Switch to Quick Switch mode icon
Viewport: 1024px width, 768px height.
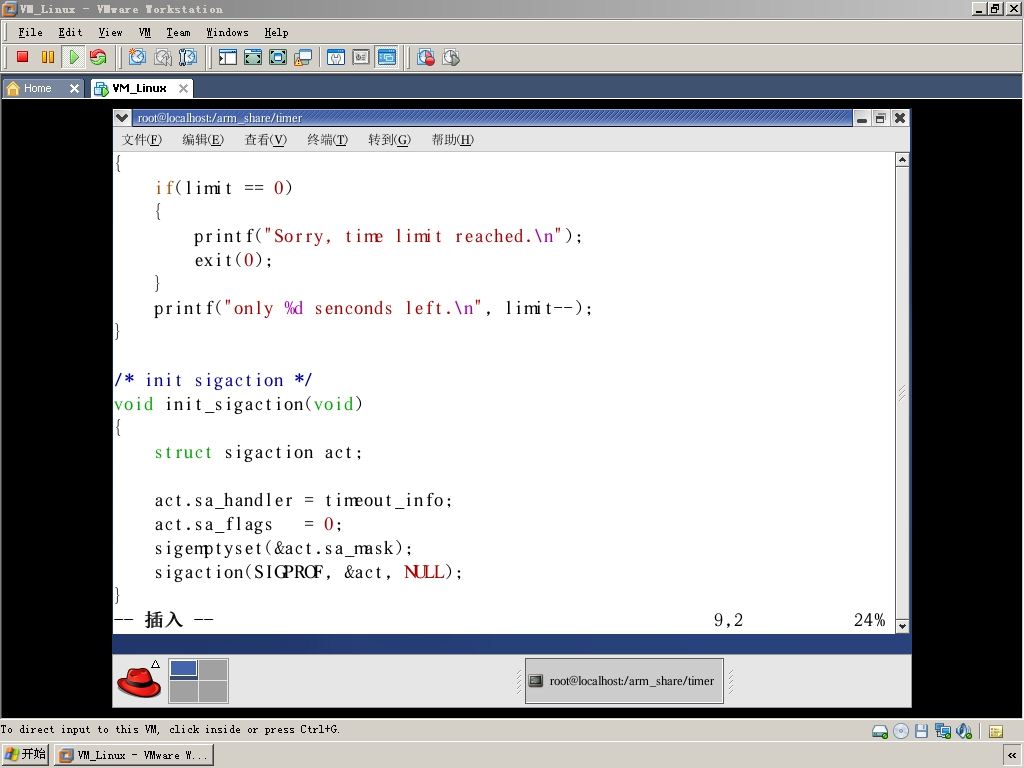(x=253, y=57)
